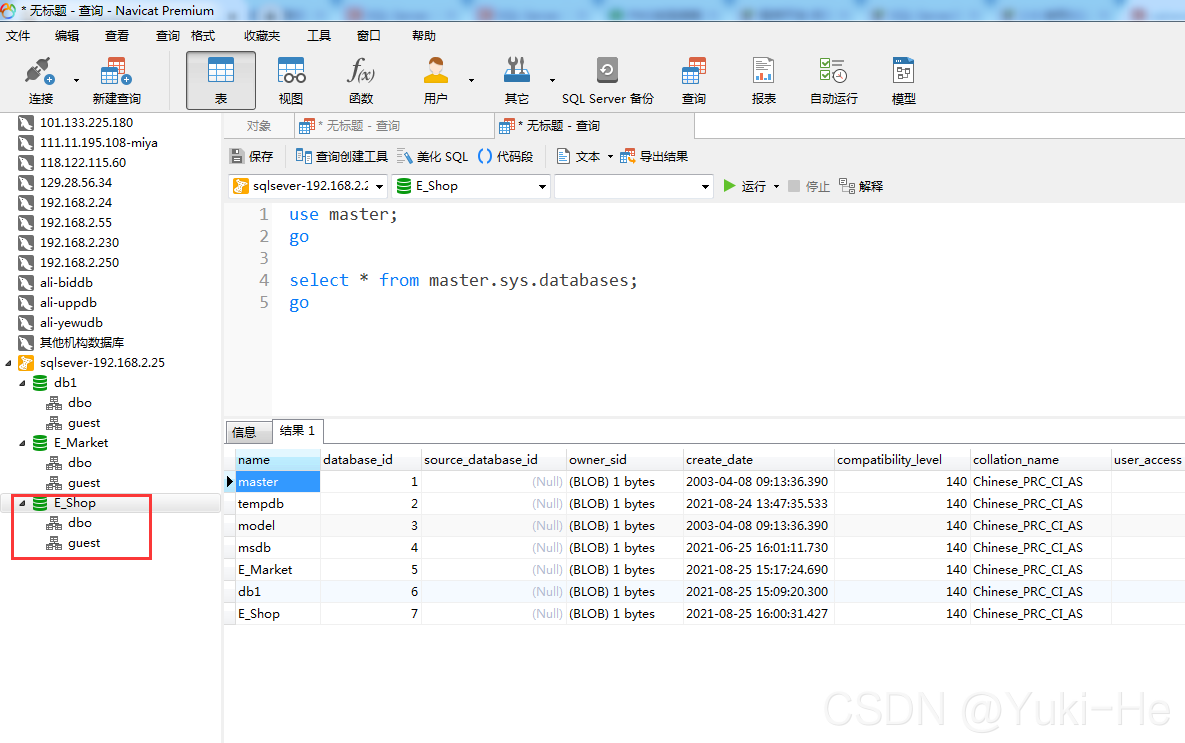Viewport: 1185px width, 743px height.
Task: Select the 其他机构数据库 connection
Action: (82, 342)
